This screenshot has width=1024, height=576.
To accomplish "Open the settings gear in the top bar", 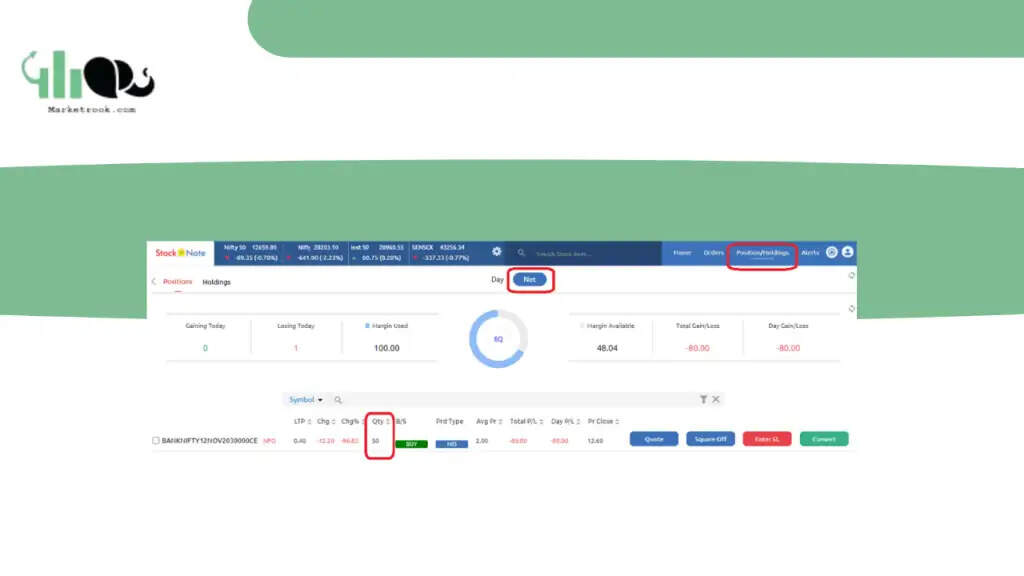I will tap(496, 251).
